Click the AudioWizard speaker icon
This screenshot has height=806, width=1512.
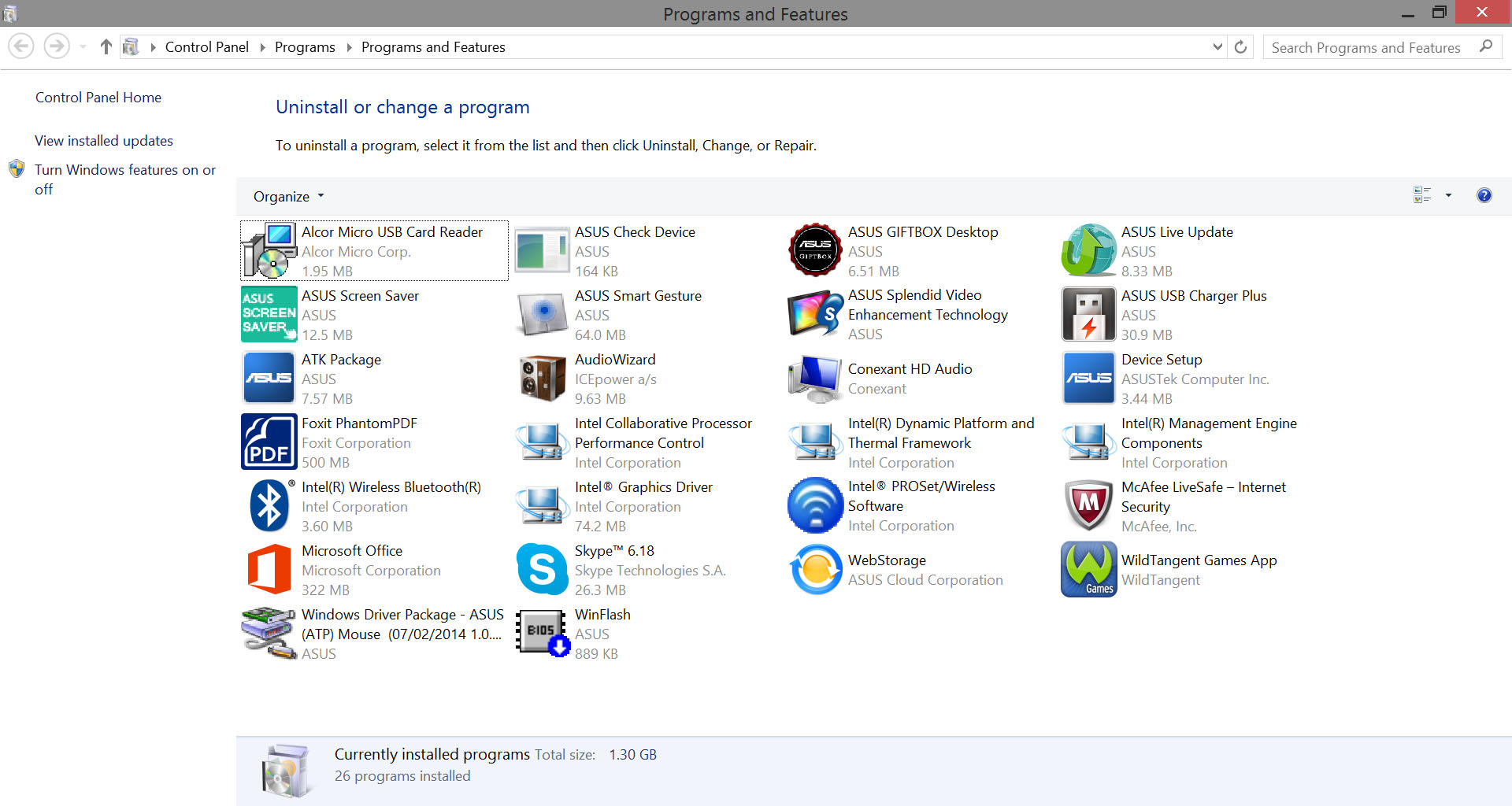pos(543,378)
